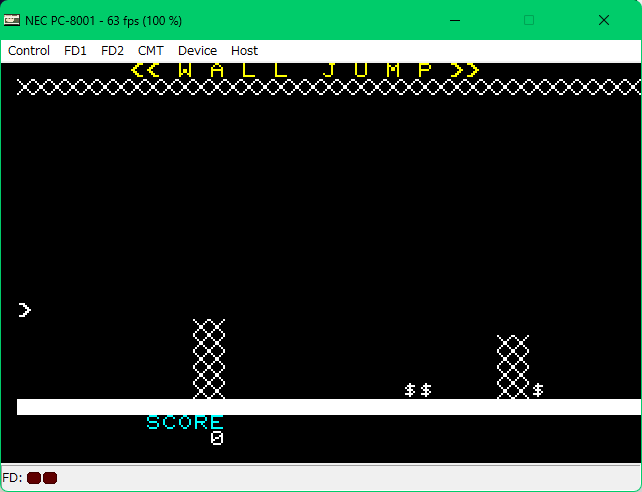This screenshot has width=642, height=492.
Task: Click the white arrow player character
Action: click(25, 310)
